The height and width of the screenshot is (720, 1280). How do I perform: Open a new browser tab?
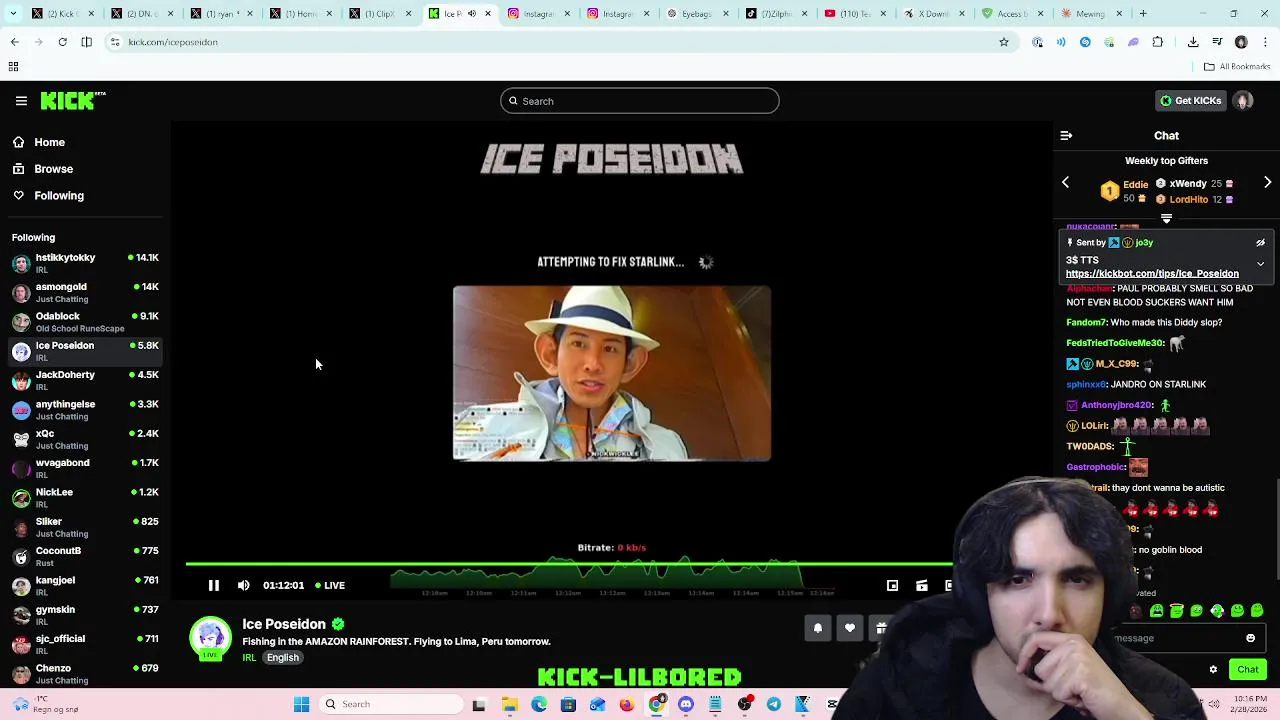1143,14
